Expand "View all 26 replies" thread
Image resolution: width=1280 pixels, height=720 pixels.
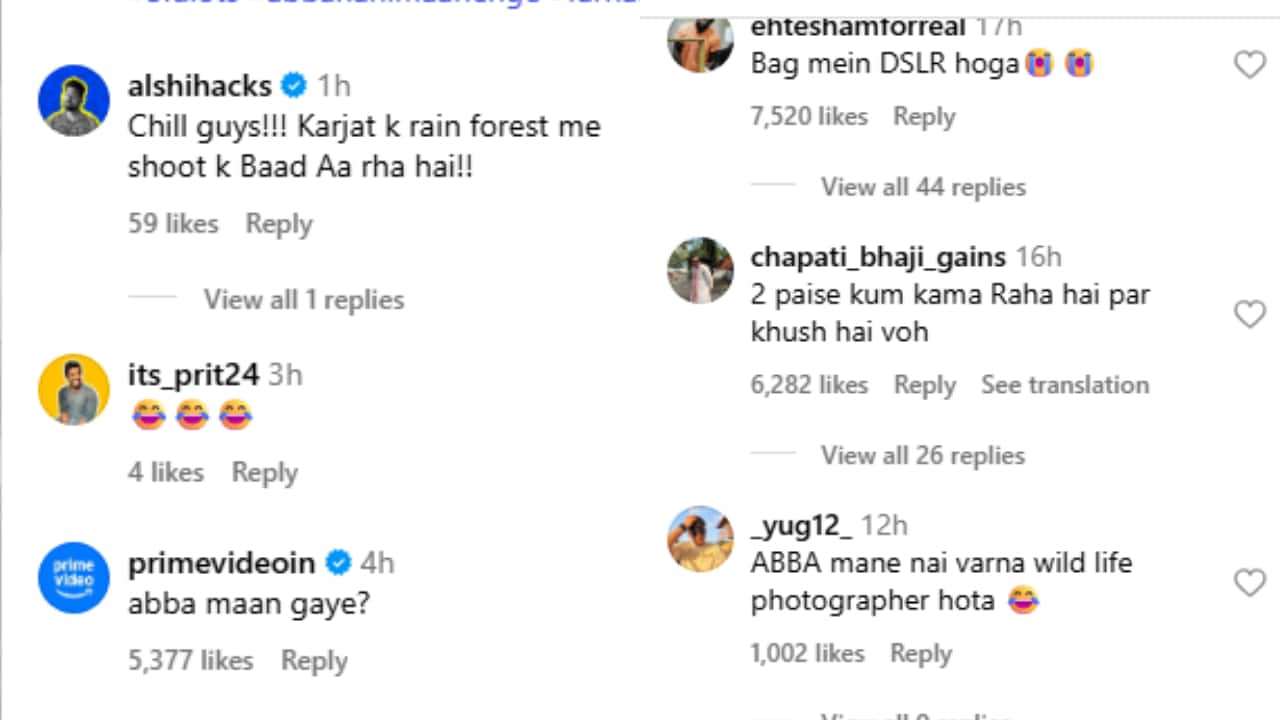923,455
